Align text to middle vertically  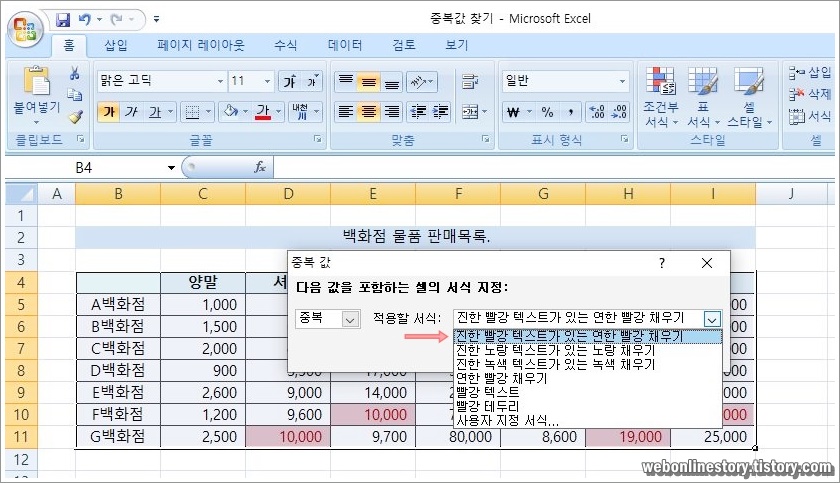pos(369,81)
